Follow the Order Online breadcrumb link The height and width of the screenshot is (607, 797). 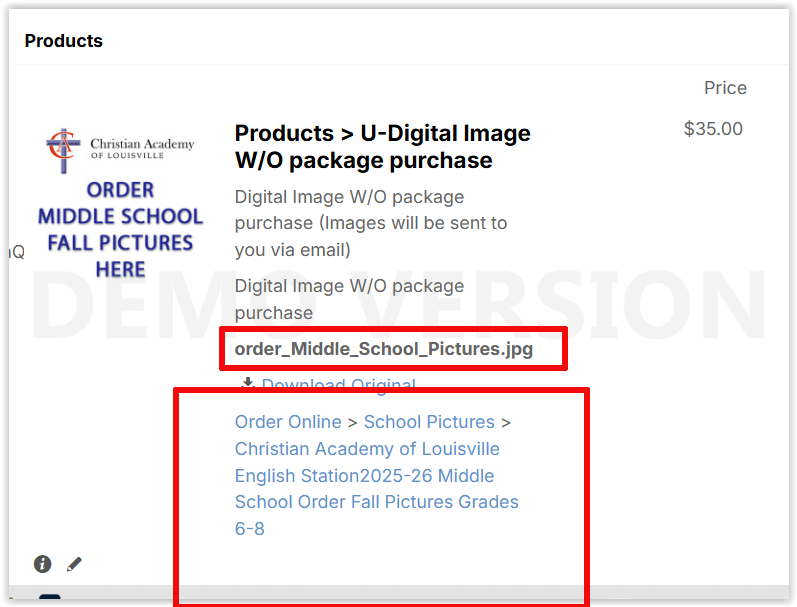(x=288, y=422)
